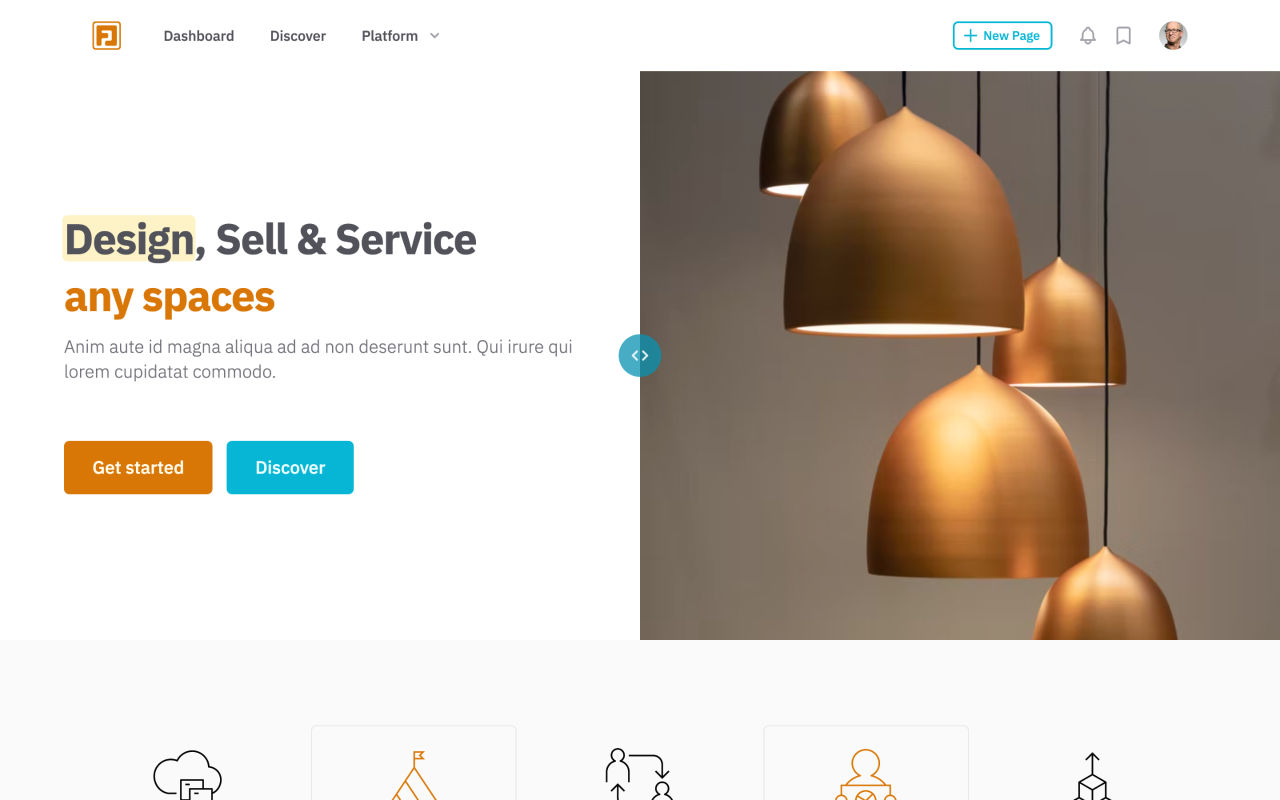Open the Platform menu
The image size is (1280, 800).
400,36
